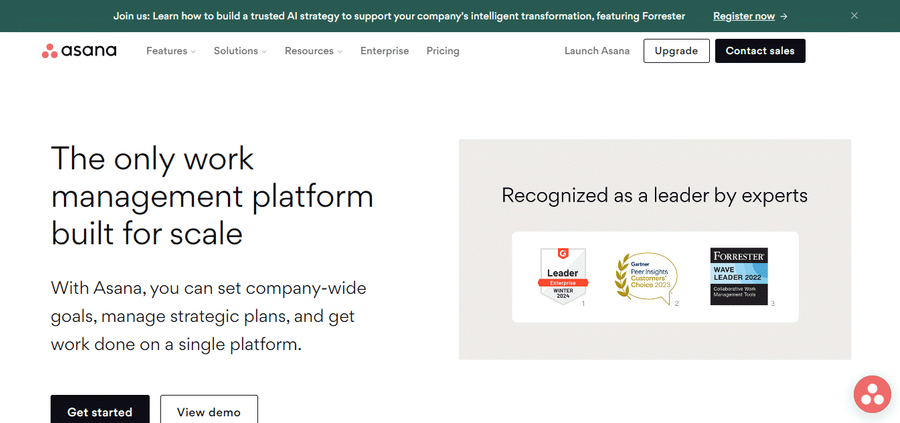Expand the Features dropdown menu
The width and height of the screenshot is (900, 423).
coord(170,51)
